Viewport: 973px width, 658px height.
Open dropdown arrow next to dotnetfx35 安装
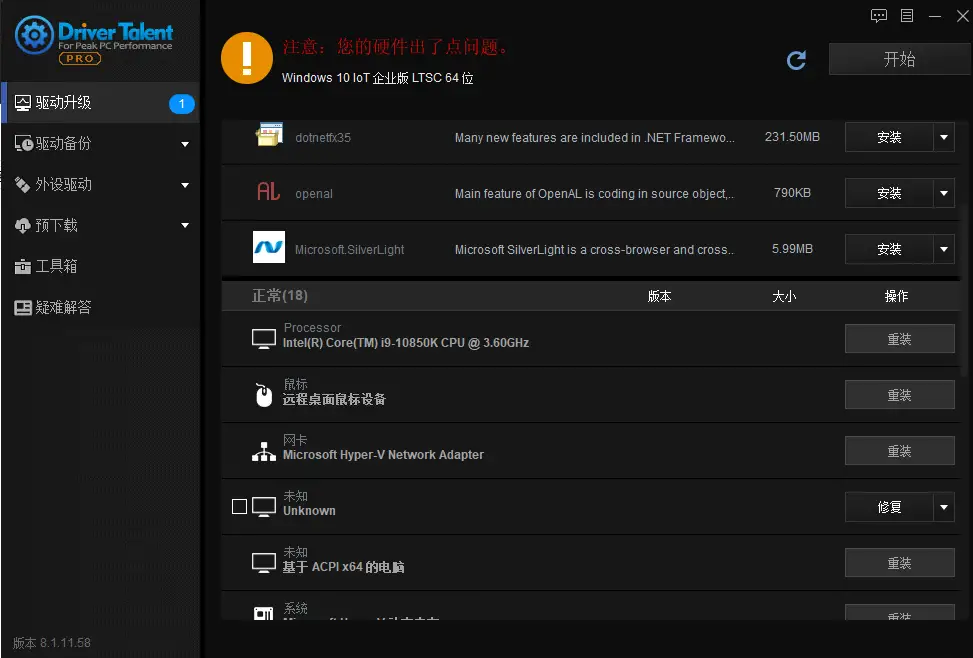tap(944, 137)
